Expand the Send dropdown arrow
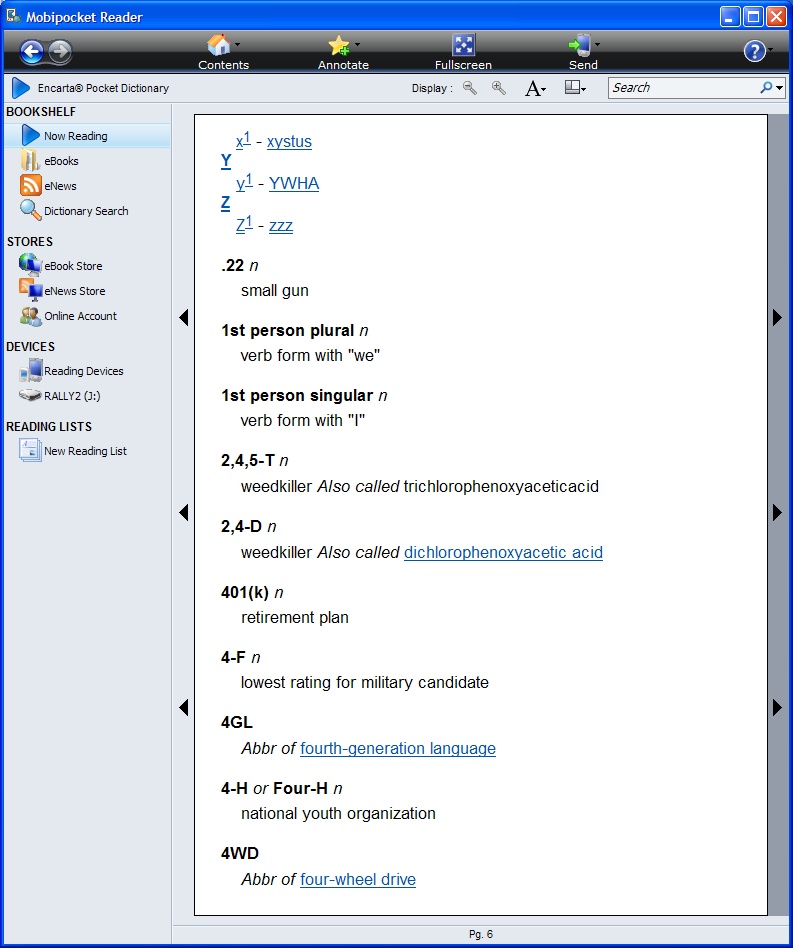This screenshot has height=948, width=793. pos(598,44)
